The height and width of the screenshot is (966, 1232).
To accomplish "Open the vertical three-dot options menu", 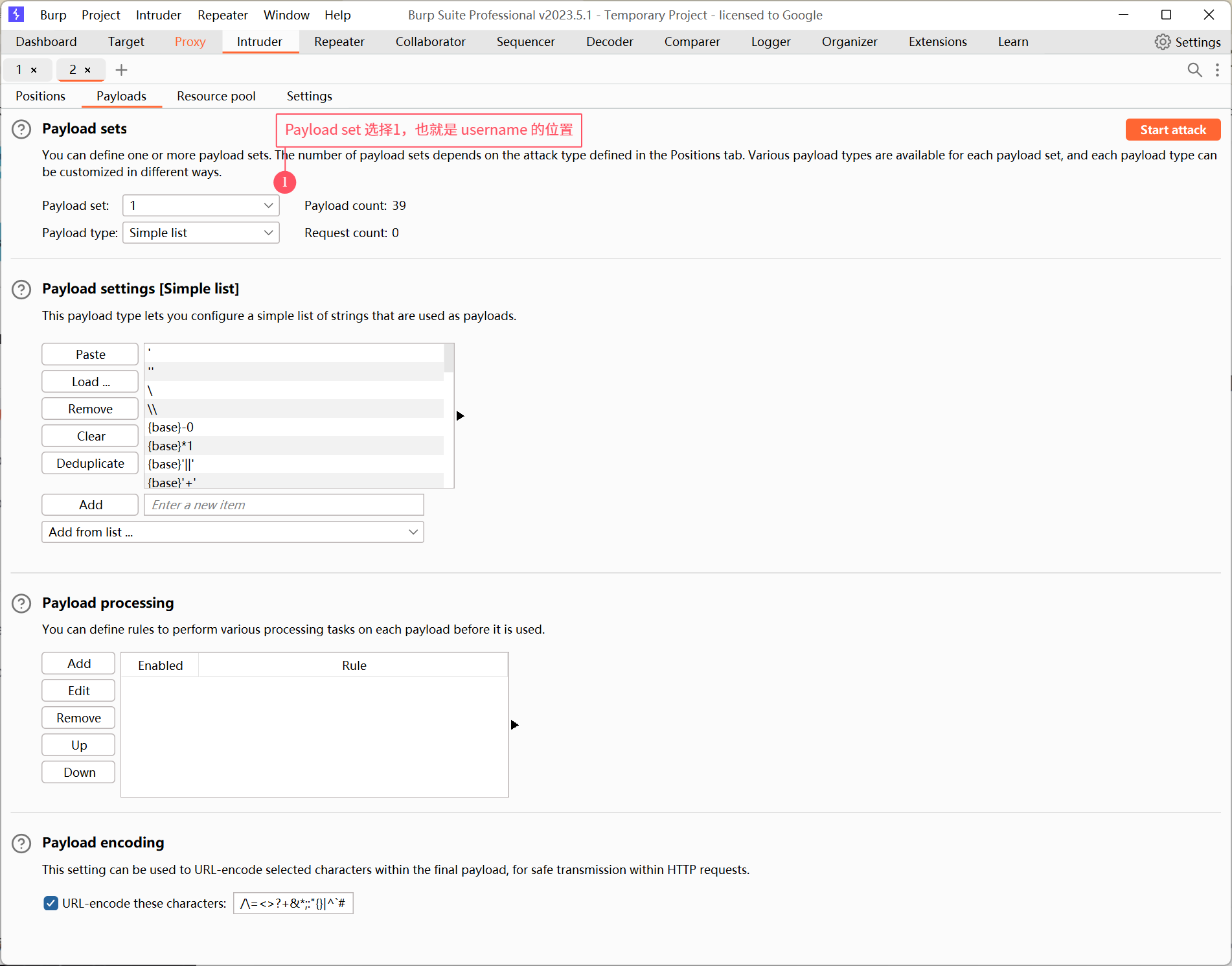I will pos(1217,70).
